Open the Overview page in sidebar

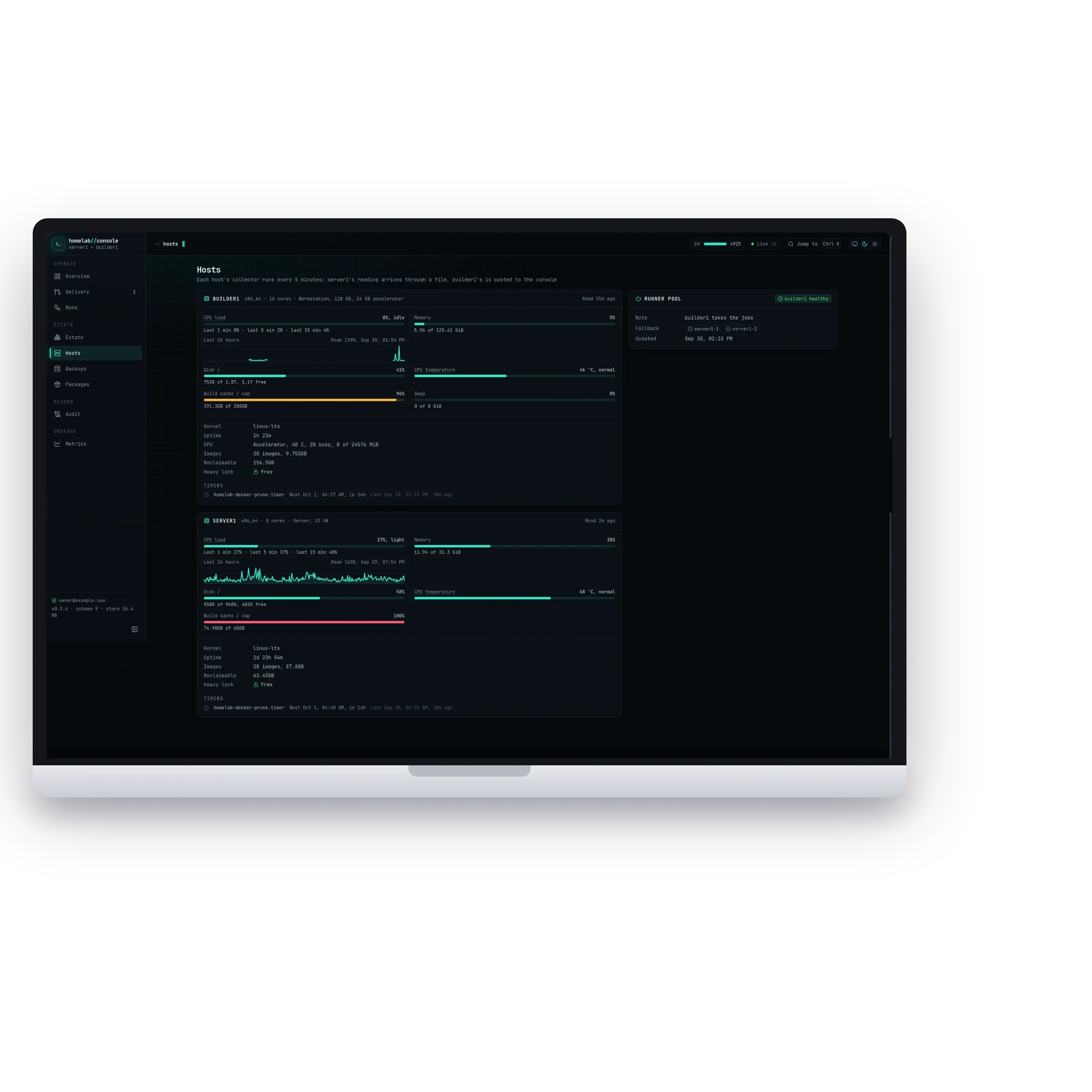(x=96, y=277)
